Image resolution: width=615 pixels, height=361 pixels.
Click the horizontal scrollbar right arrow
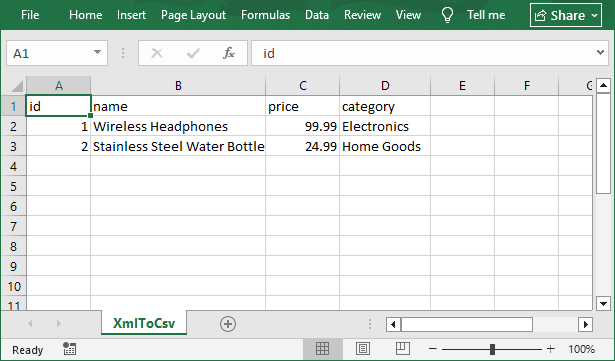pyautogui.click(x=585, y=325)
